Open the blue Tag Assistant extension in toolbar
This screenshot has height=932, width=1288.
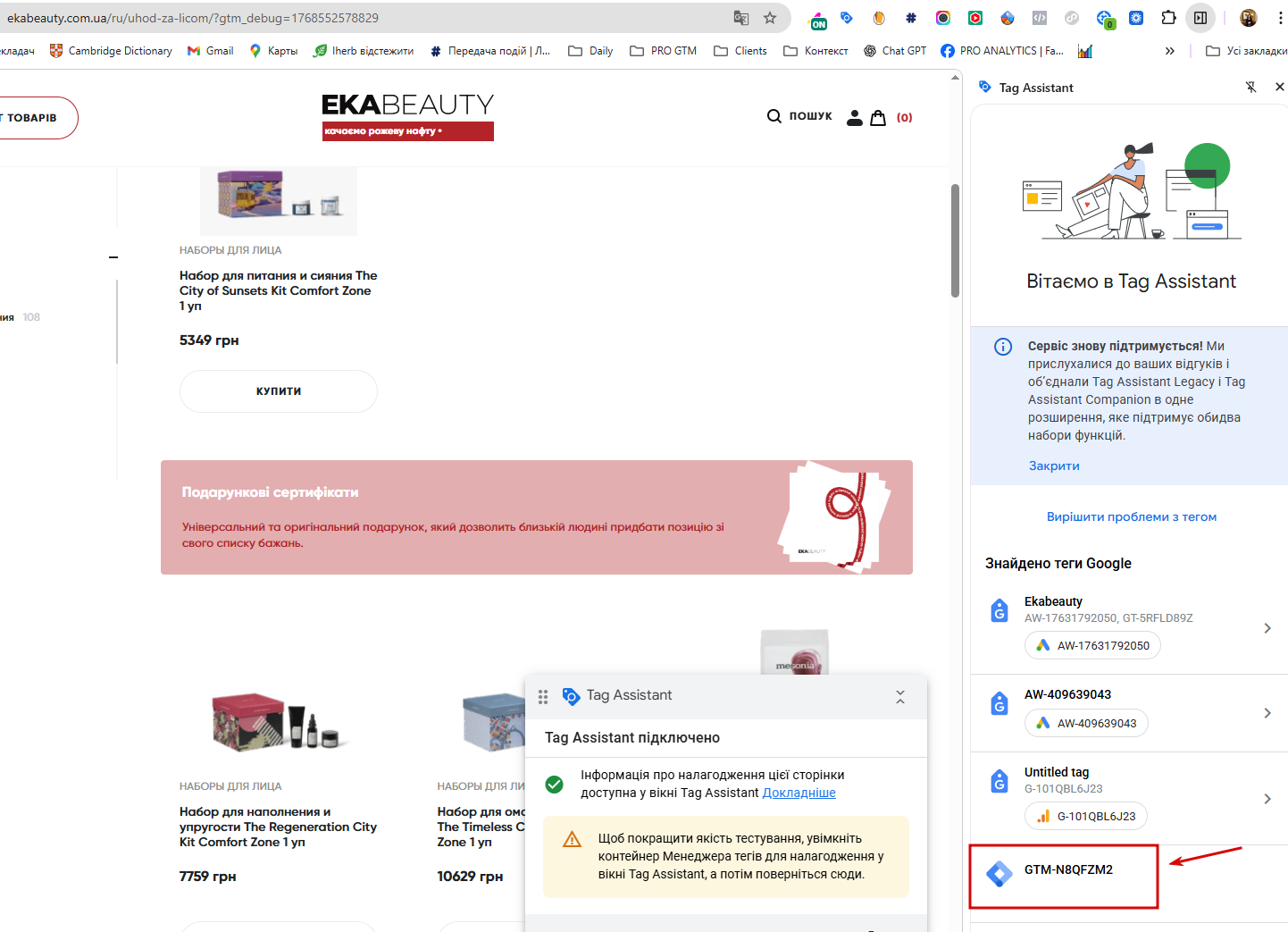tap(847, 18)
